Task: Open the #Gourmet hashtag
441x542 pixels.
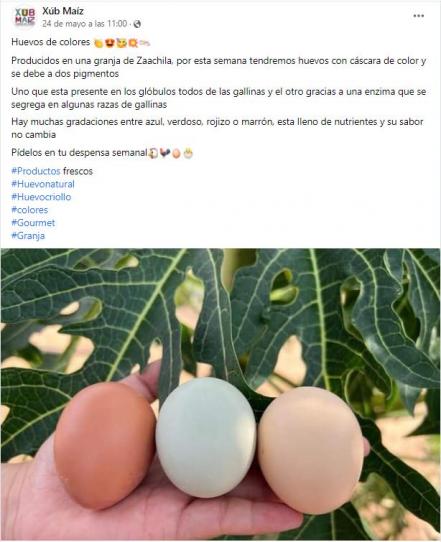Action: tap(33, 223)
